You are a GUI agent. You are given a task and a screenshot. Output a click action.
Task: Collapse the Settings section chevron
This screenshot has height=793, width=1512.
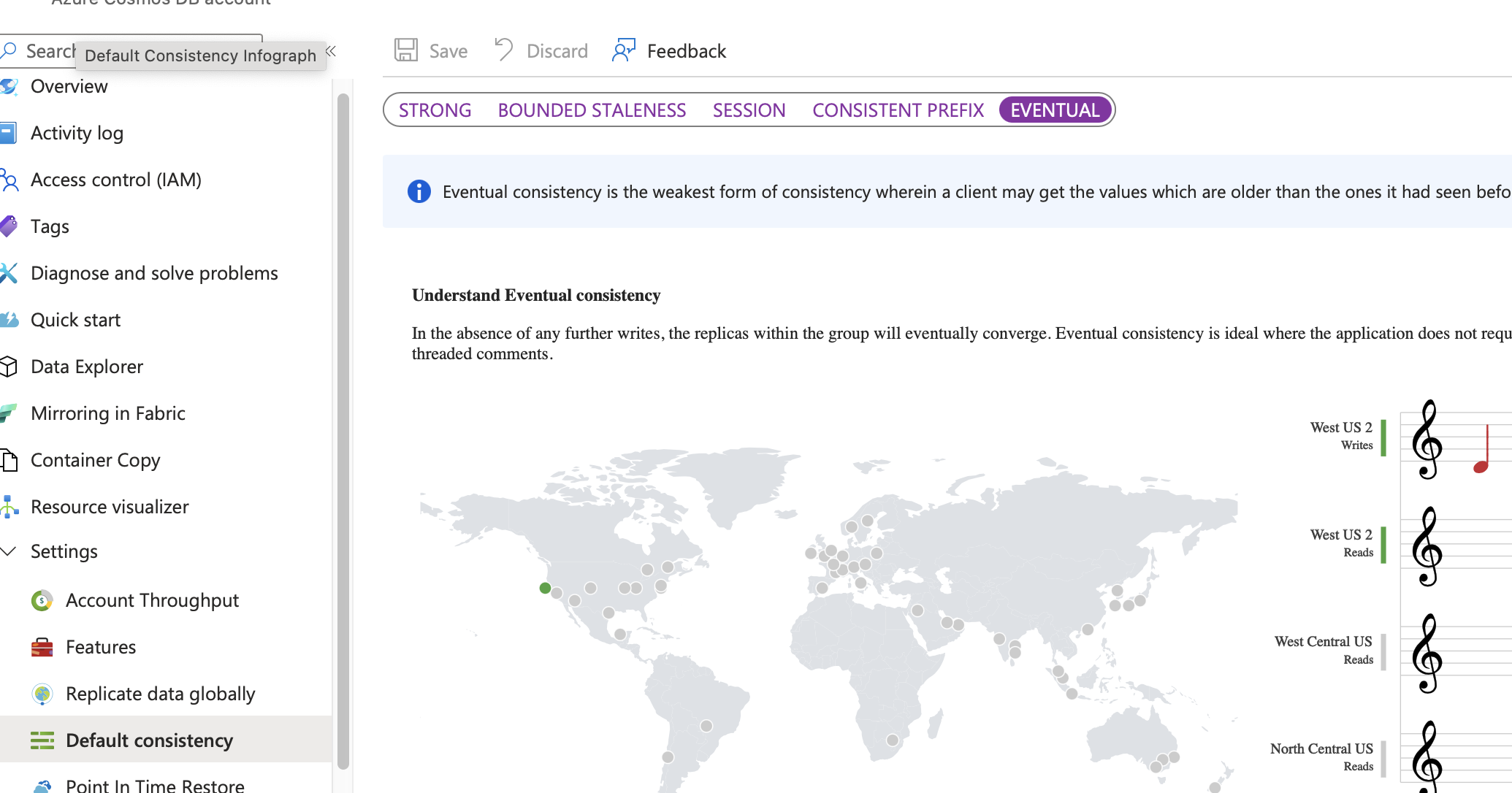click(9, 551)
